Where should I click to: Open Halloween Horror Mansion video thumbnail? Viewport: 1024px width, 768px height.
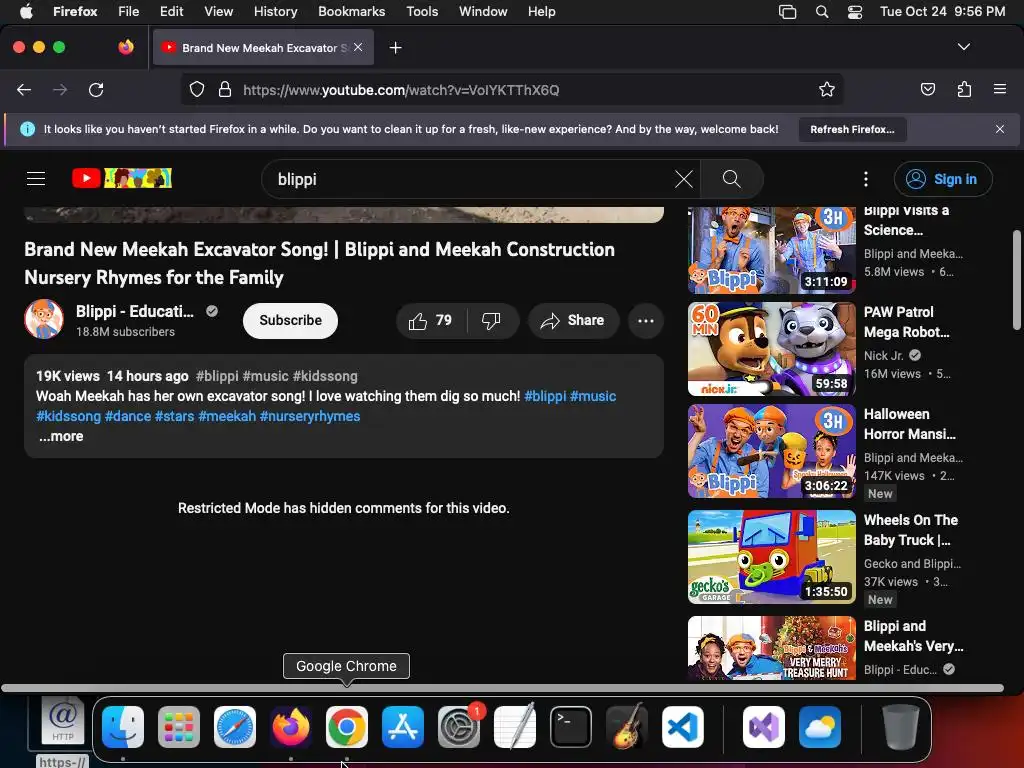[x=771, y=451]
